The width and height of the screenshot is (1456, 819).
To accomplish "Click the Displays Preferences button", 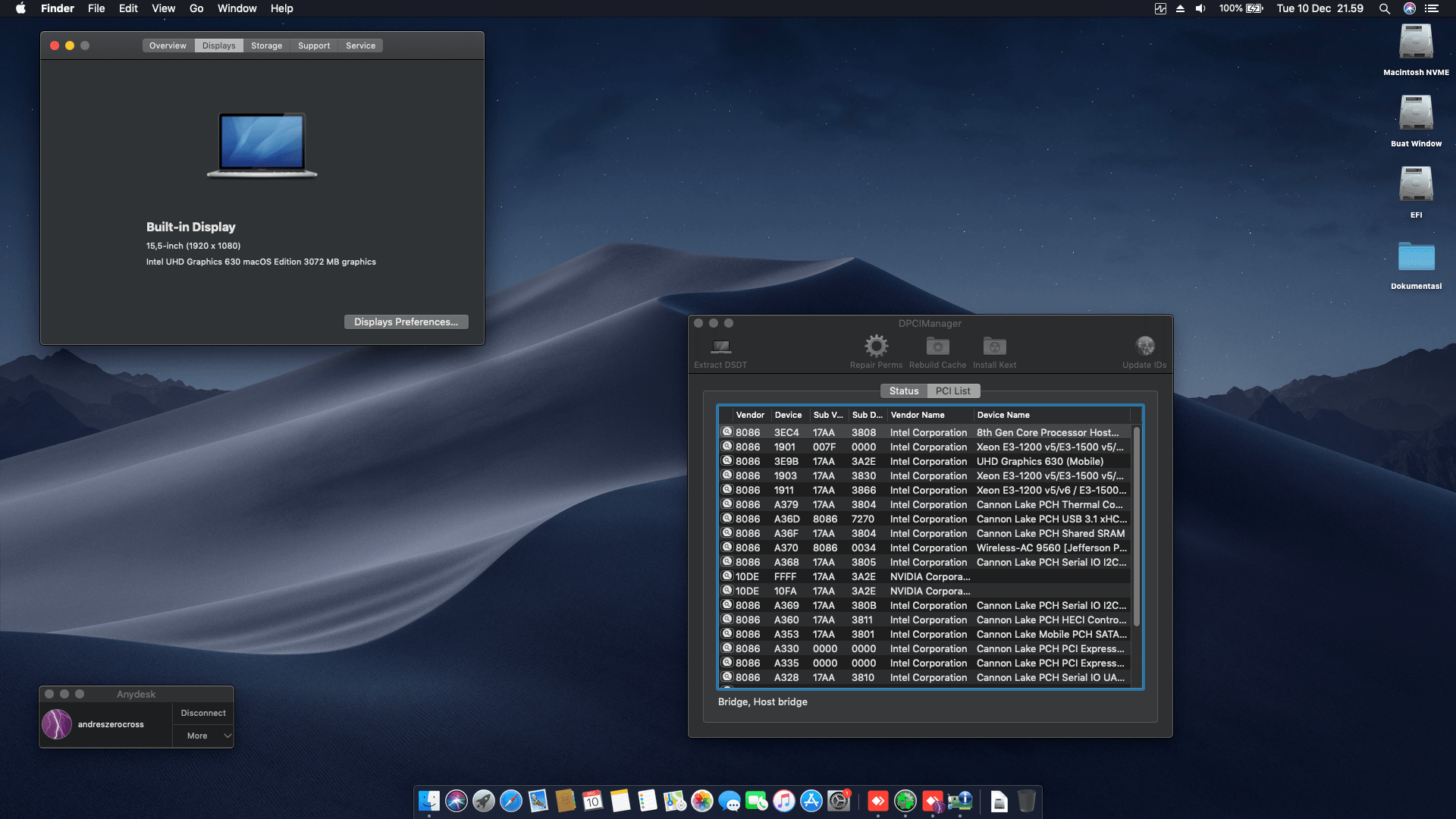I will [x=406, y=322].
